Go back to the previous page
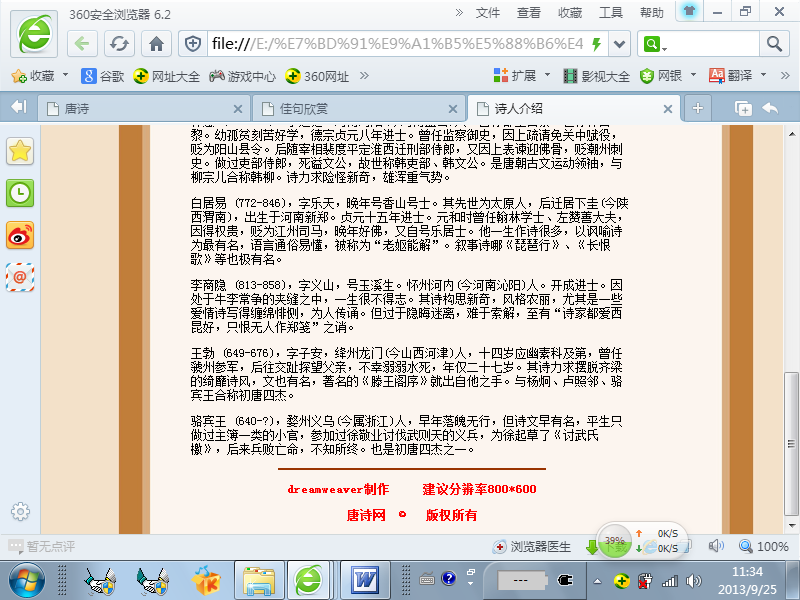Image resolution: width=800 pixels, height=600 pixels. pos(84,44)
